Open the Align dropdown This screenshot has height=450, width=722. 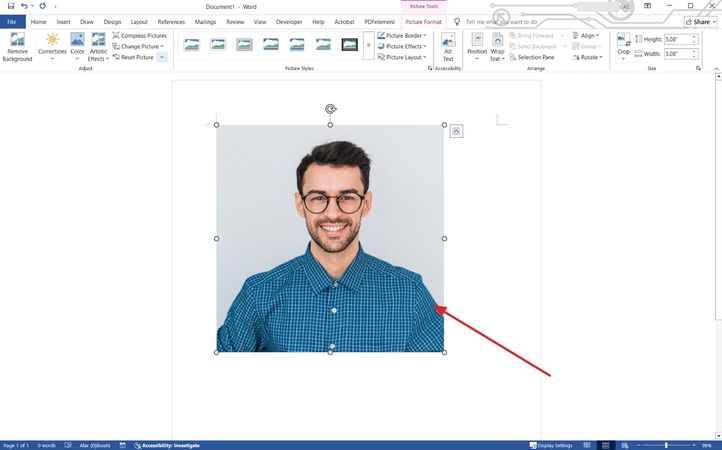586,35
